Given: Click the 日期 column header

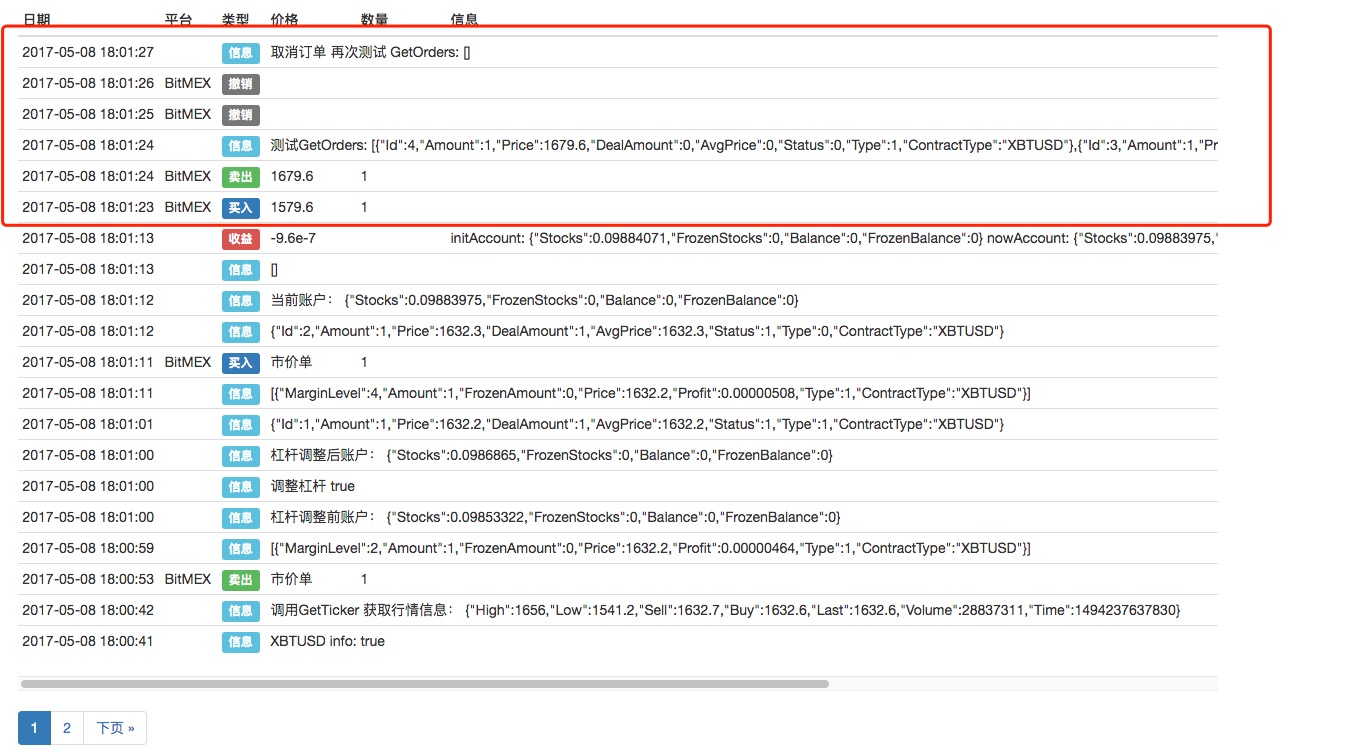Looking at the screenshot, I should tap(36, 19).
